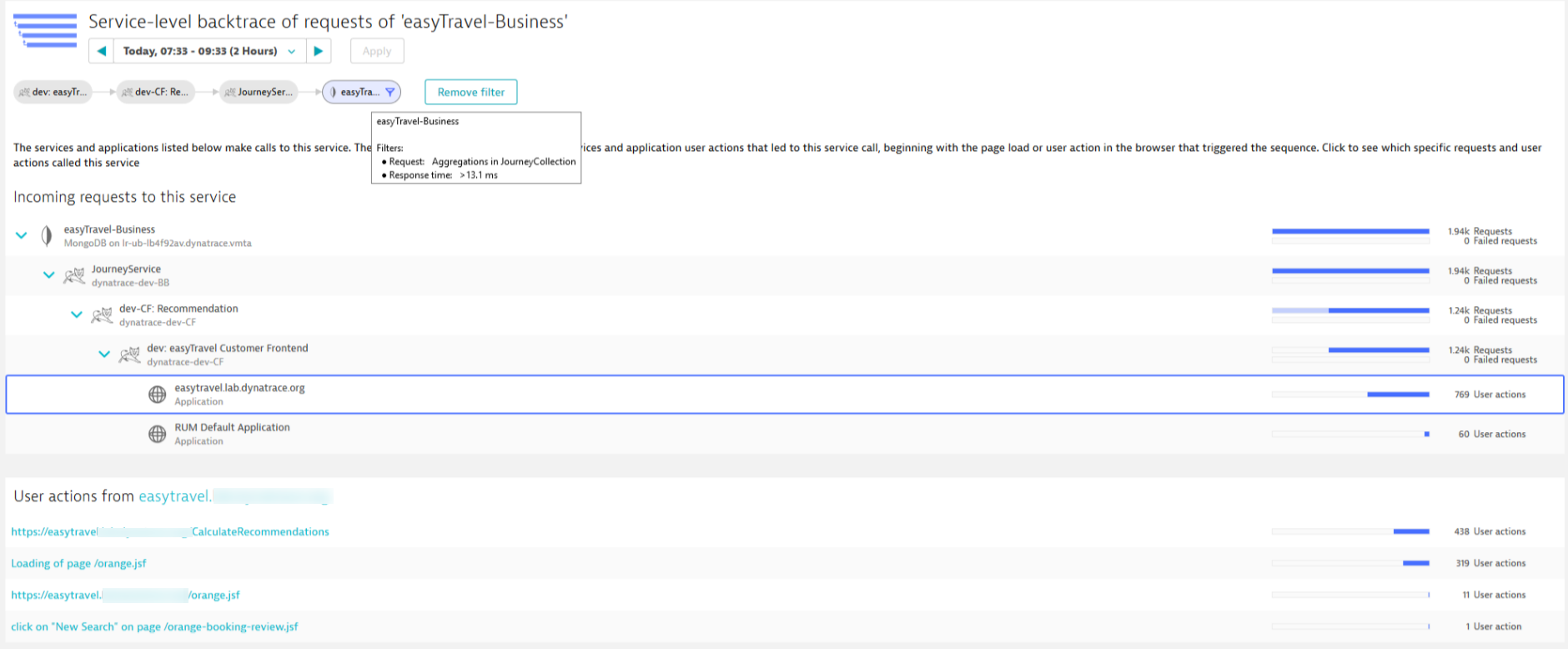Collapse dev: easyTravel Customer Frontend row
This screenshot has width=1568, height=649.
point(104,354)
